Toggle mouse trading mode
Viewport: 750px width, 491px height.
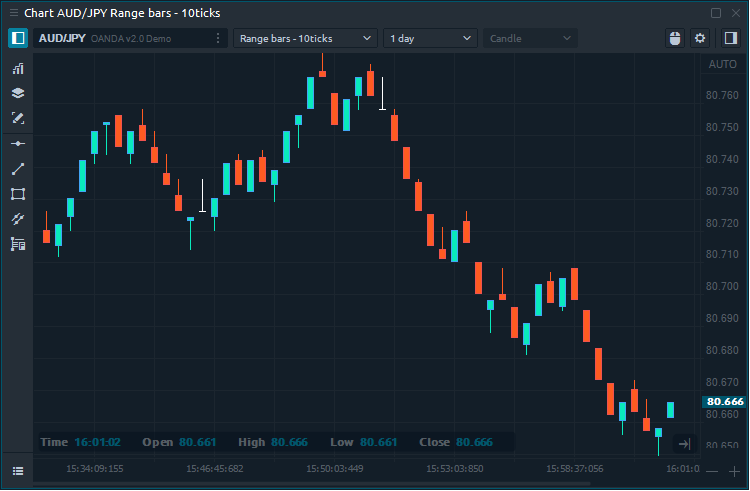click(x=674, y=38)
